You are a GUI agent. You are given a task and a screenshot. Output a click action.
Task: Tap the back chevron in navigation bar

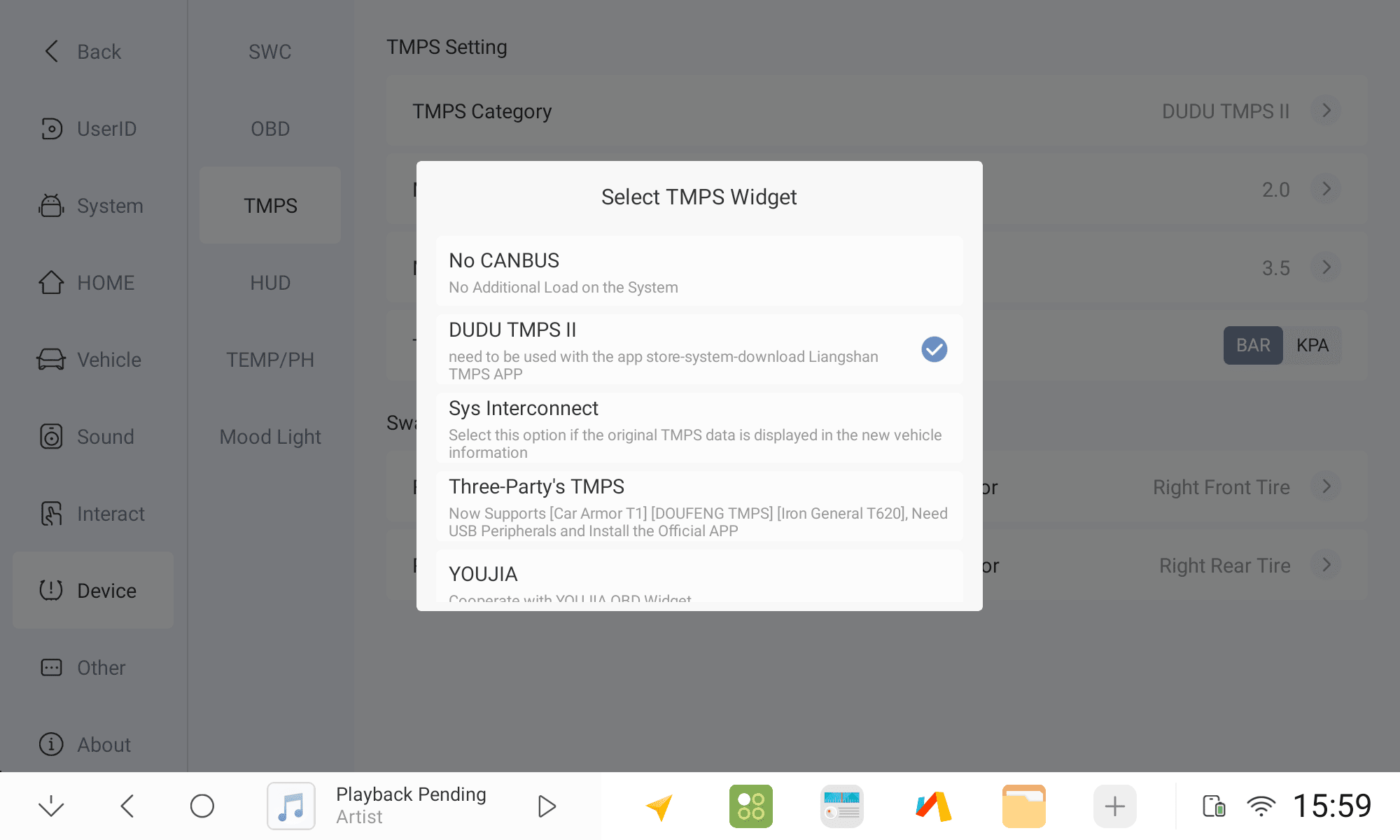click(x=127, y=806)
